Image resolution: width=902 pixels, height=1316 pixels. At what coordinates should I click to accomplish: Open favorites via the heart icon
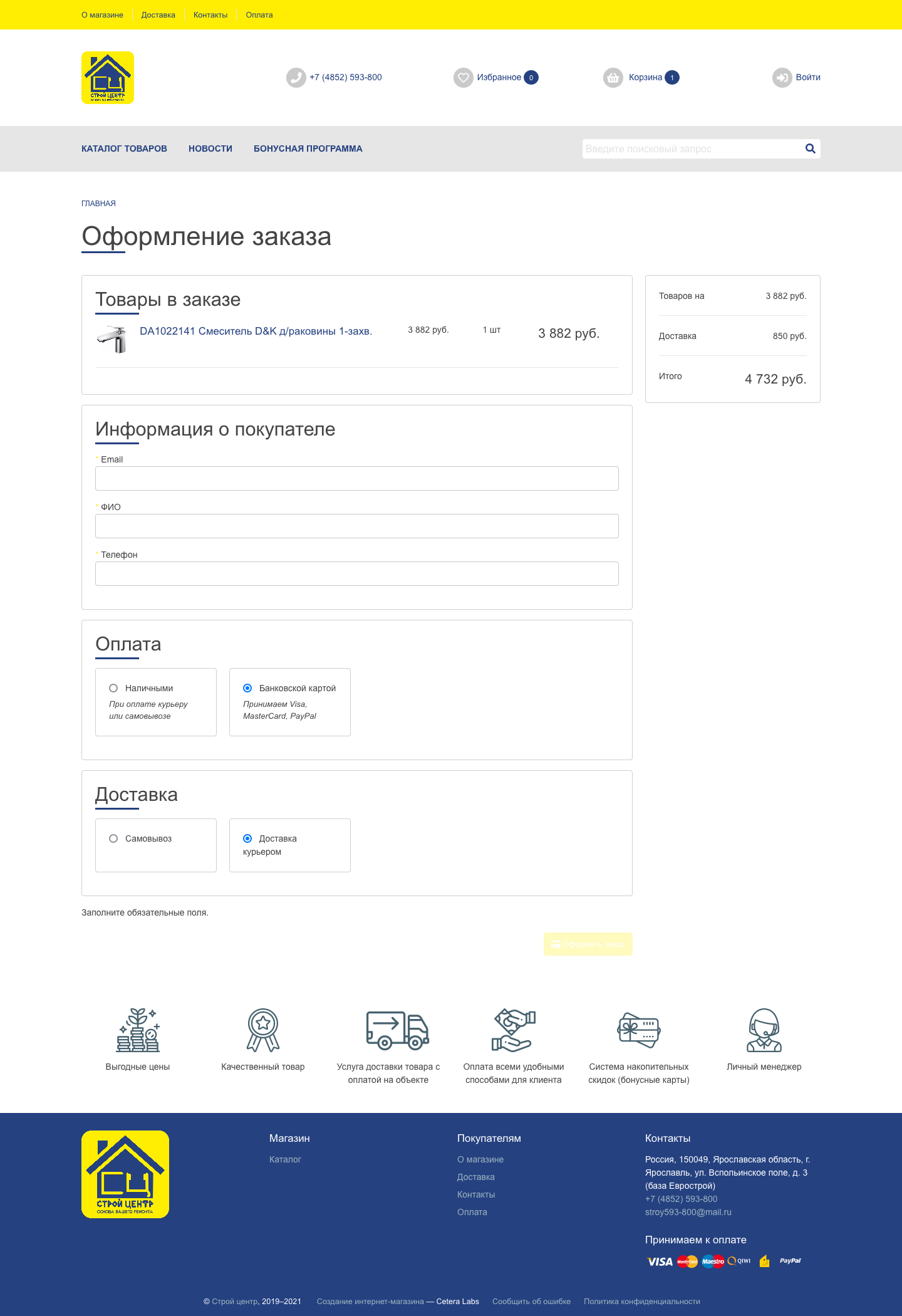463,78
